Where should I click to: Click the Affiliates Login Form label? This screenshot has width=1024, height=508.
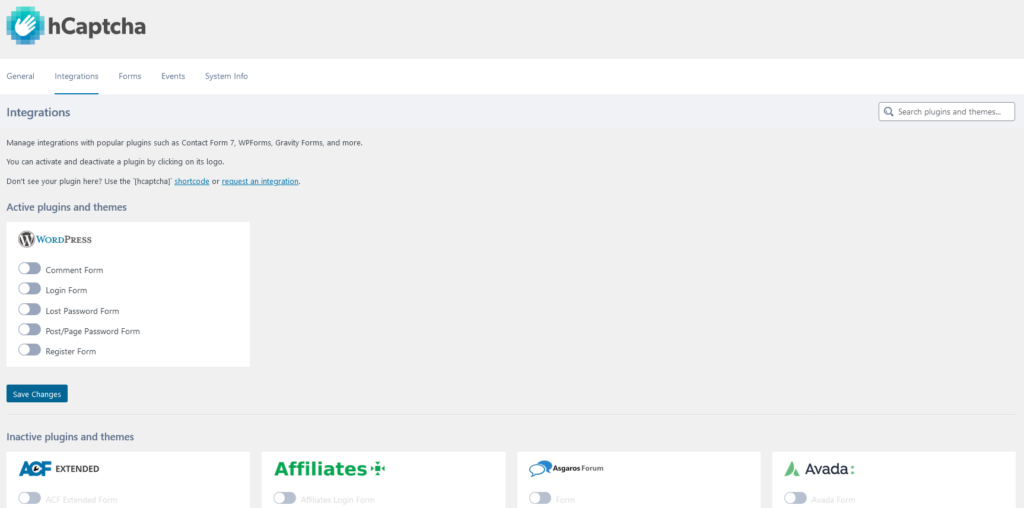coord(338,500)
